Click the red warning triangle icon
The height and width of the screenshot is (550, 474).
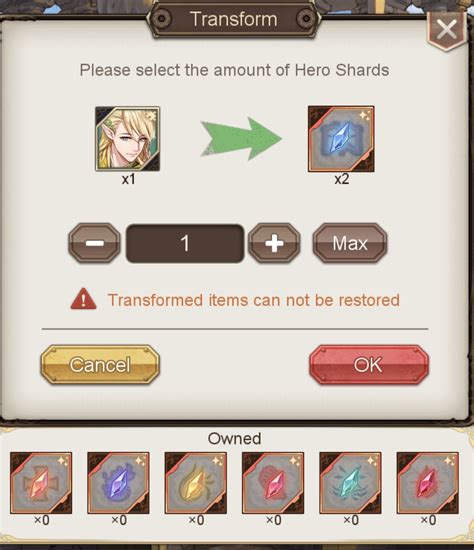click(x=84, y=299)
